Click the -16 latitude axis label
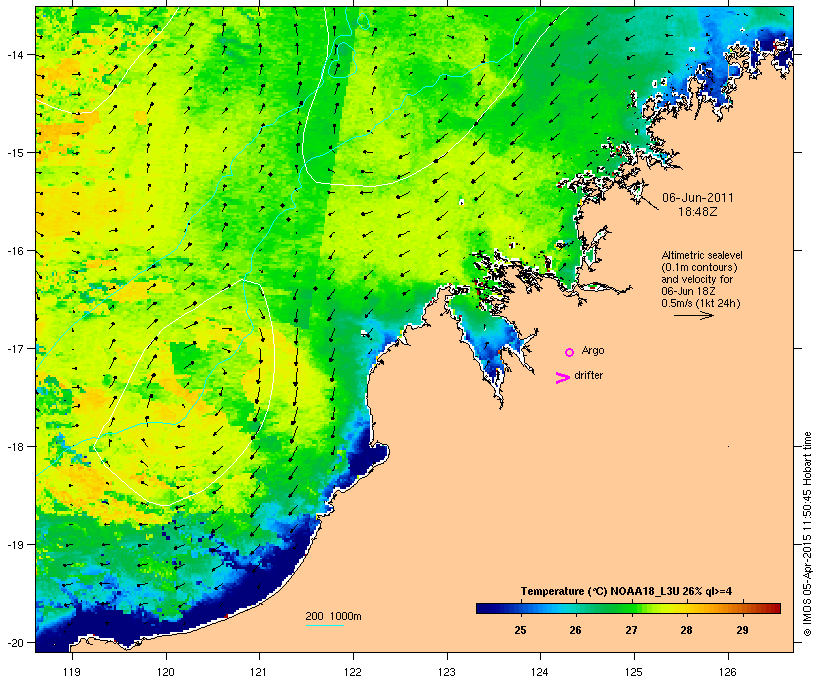 [x=14, y=251]
